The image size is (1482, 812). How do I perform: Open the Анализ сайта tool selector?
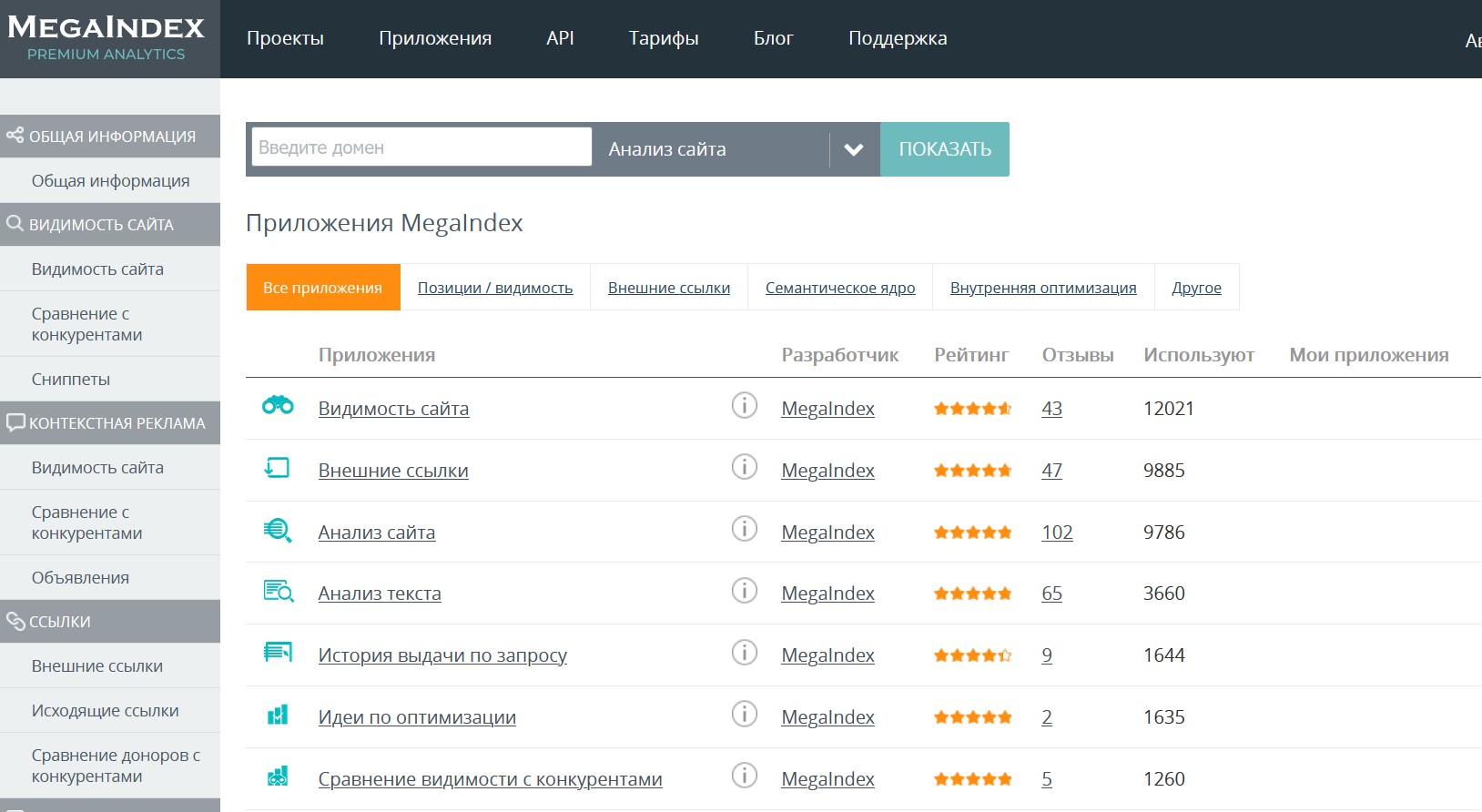coord(710,149)
